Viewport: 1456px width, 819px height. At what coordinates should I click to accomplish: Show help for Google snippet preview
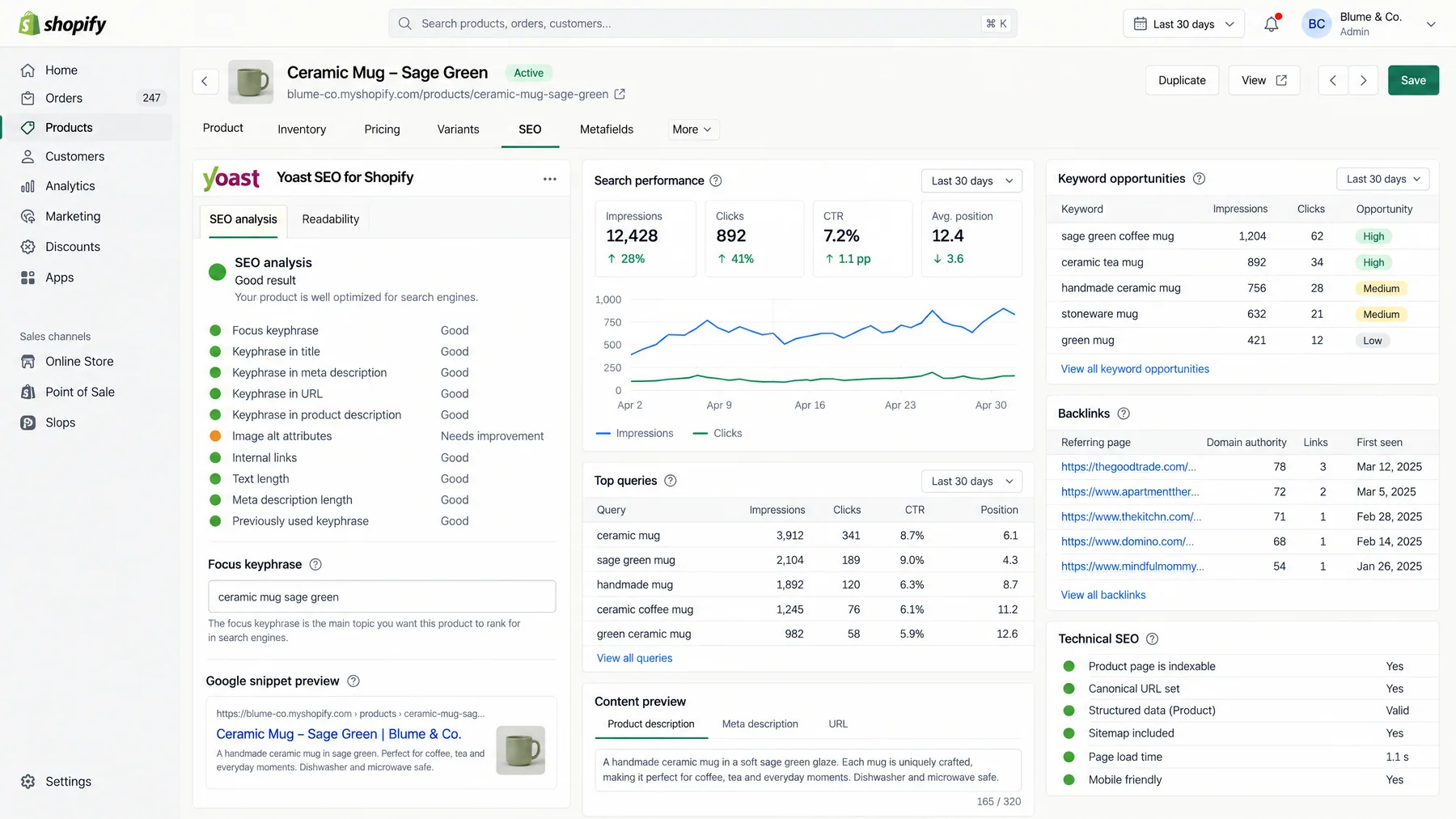(353, 681)
